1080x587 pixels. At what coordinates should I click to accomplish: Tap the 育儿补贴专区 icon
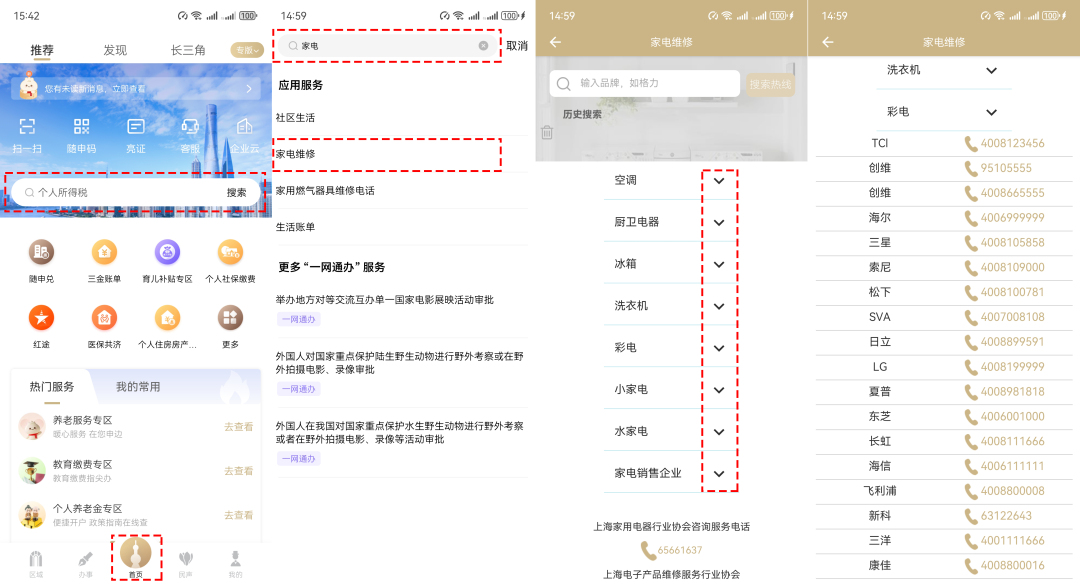pos(167,253)
